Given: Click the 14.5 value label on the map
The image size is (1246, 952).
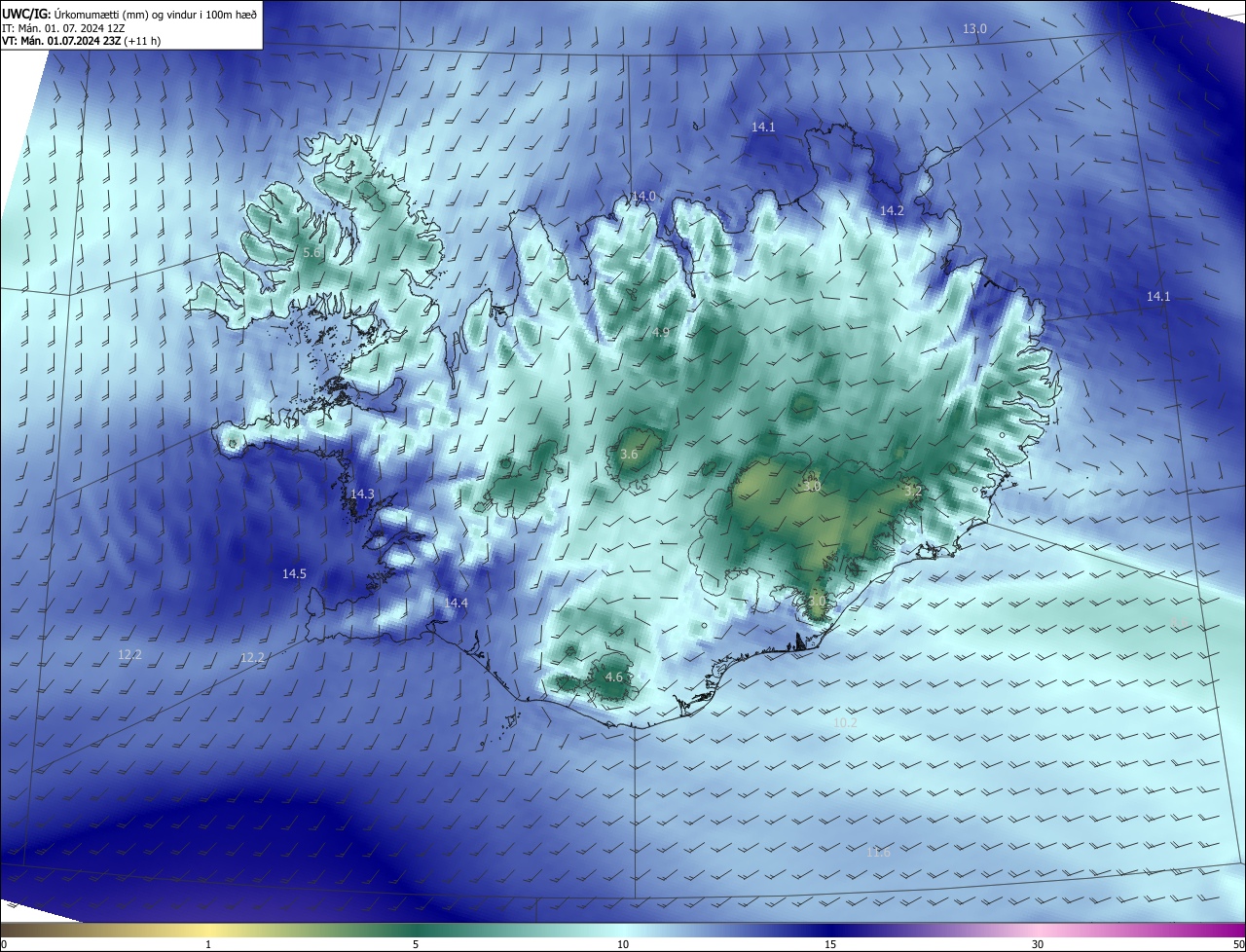Looking at the screenshot, I should tap(294, 574).
